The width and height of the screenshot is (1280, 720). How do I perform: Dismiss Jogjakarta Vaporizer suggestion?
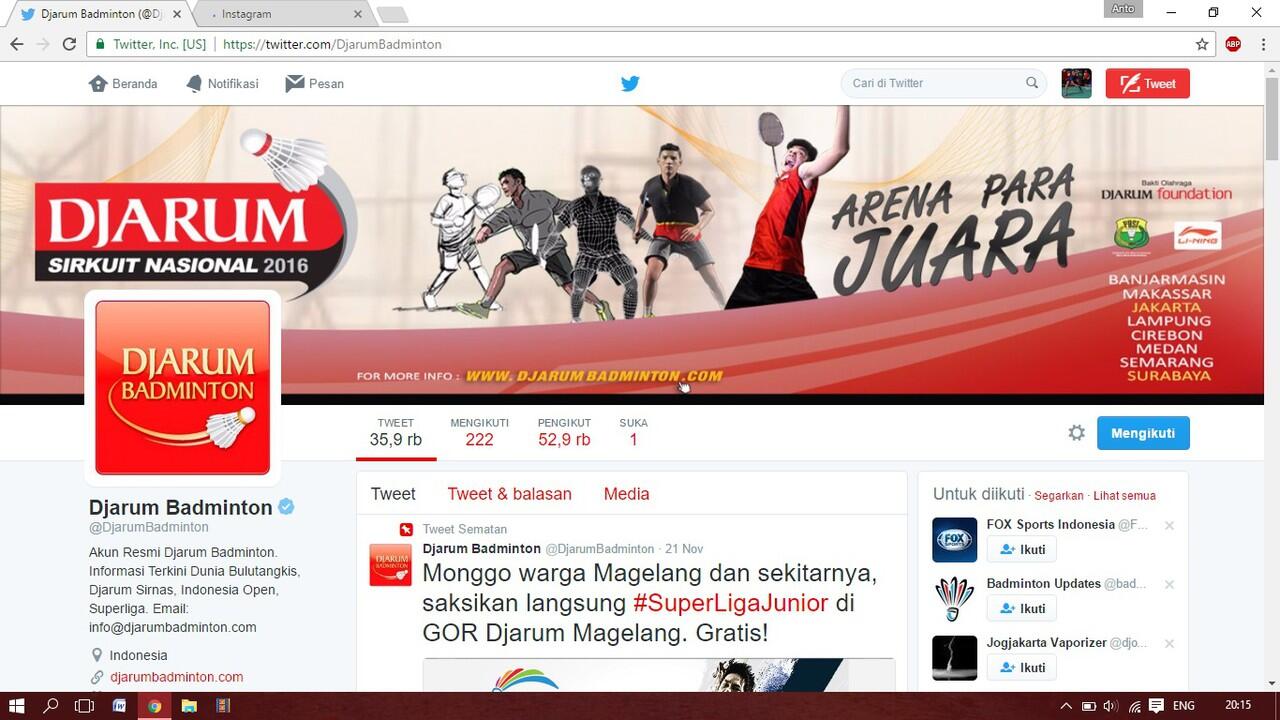pyautogui.click(x=1169, y=643)
